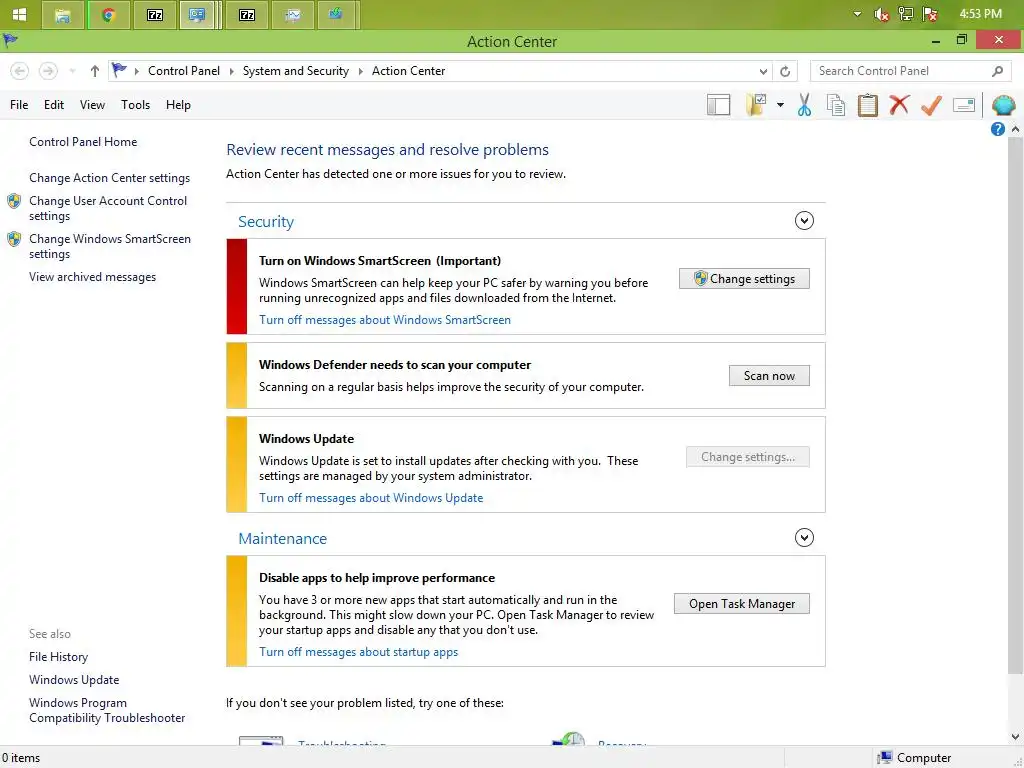1024x768 pixels.
Task: Toggle the navigation pane toolbar icon
Action: coord(718,104)
